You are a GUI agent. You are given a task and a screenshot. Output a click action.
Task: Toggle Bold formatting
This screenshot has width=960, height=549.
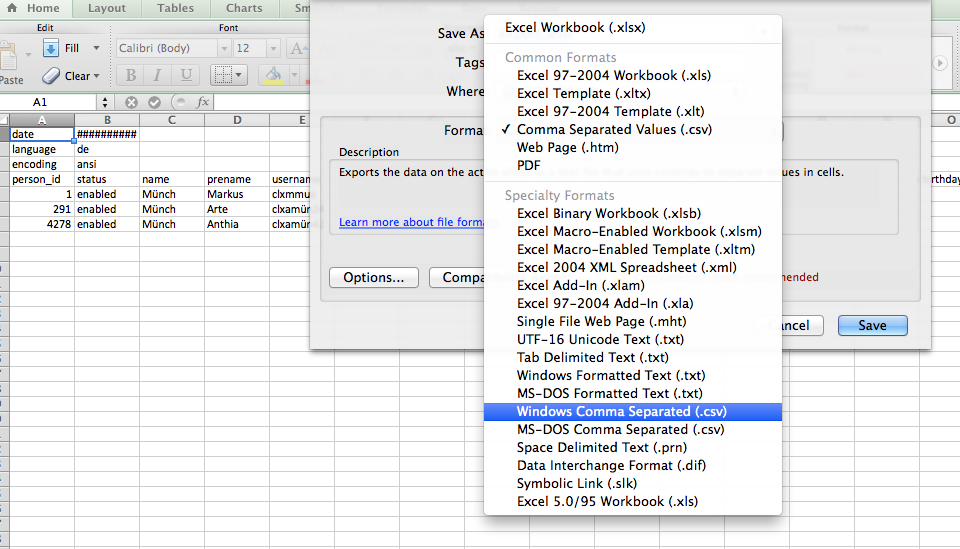(x=130, y=76)
